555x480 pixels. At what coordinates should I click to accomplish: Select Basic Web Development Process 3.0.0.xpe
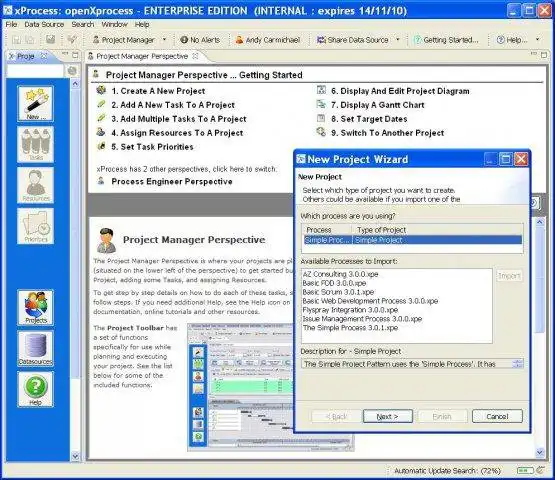tap(370, 301)
